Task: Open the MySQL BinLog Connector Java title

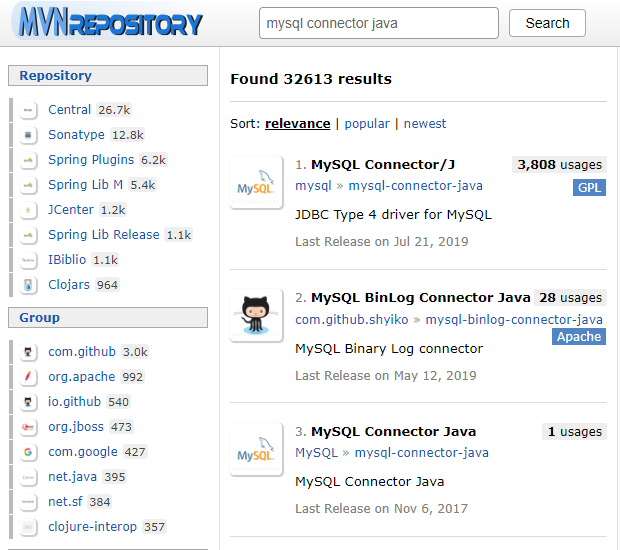Action: pyautogui.click(x=420, y=297)
